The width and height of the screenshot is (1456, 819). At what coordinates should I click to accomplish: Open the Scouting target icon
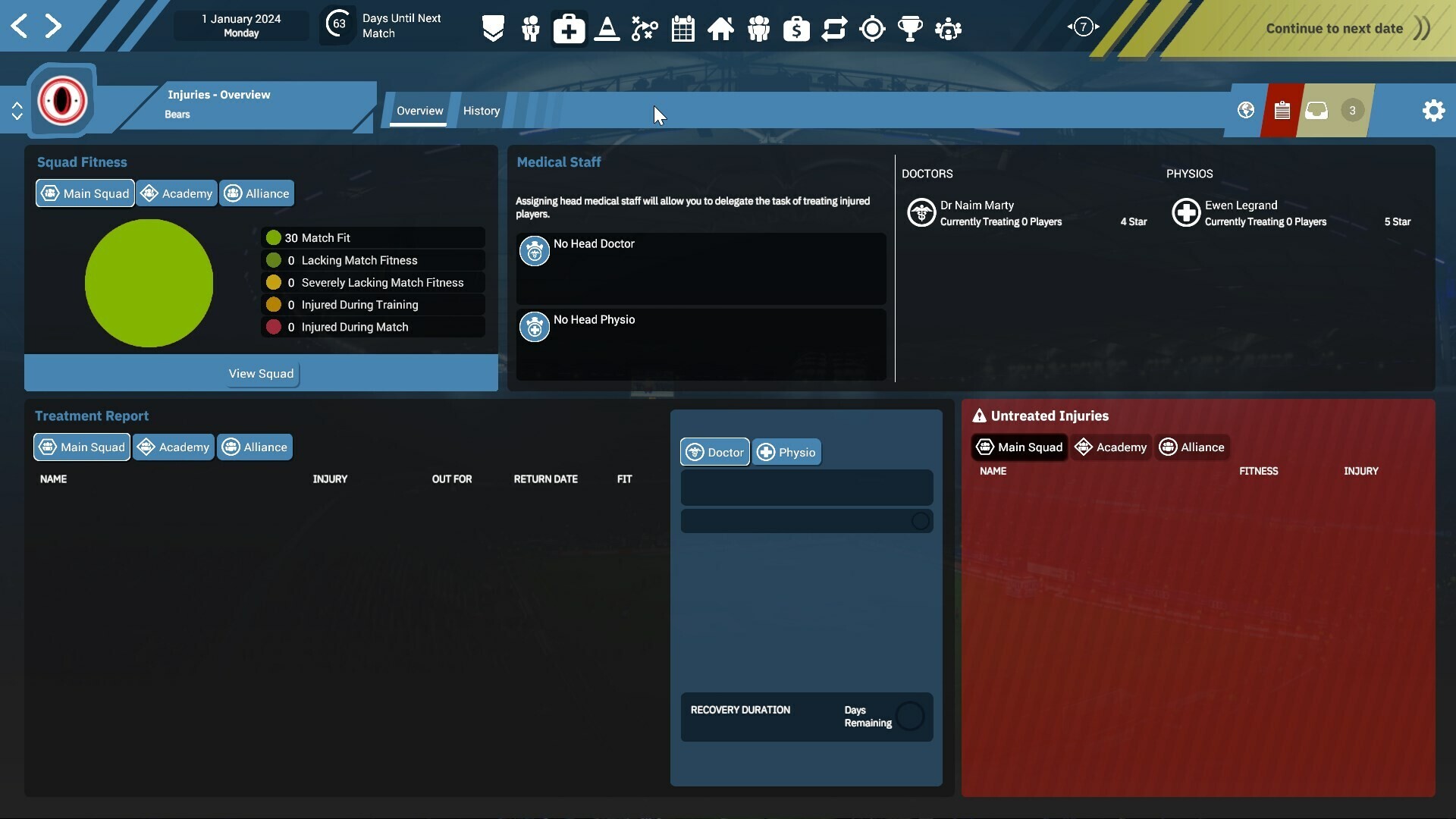point(872,28)
